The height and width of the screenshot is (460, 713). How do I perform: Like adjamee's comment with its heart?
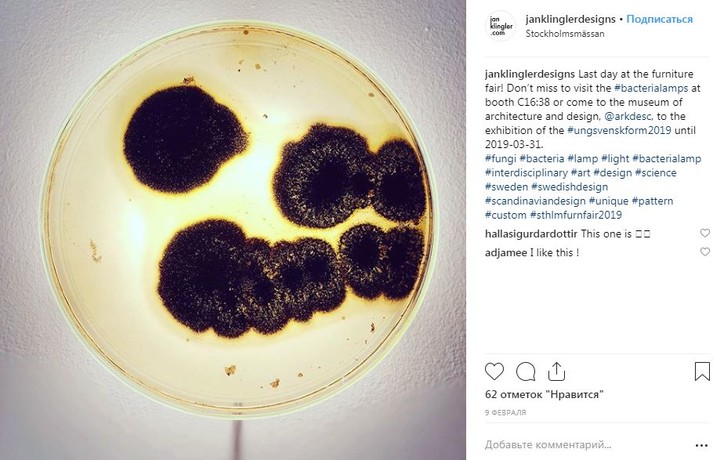704,251
